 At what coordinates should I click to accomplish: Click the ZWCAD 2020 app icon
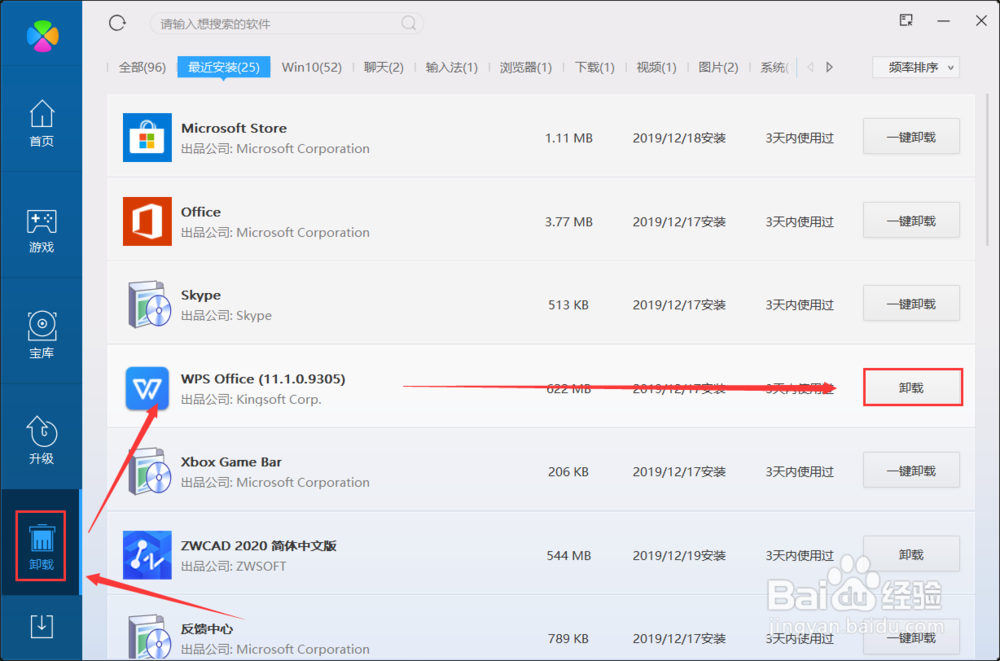147,555
